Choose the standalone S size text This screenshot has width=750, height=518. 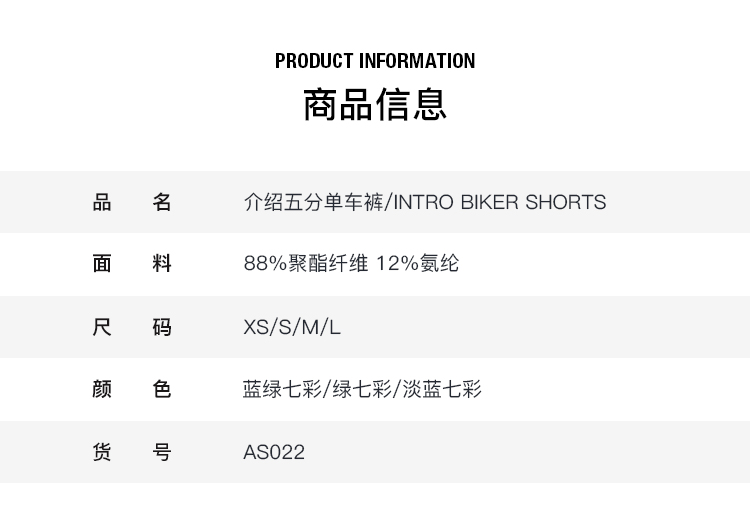[x=286, y=327]
